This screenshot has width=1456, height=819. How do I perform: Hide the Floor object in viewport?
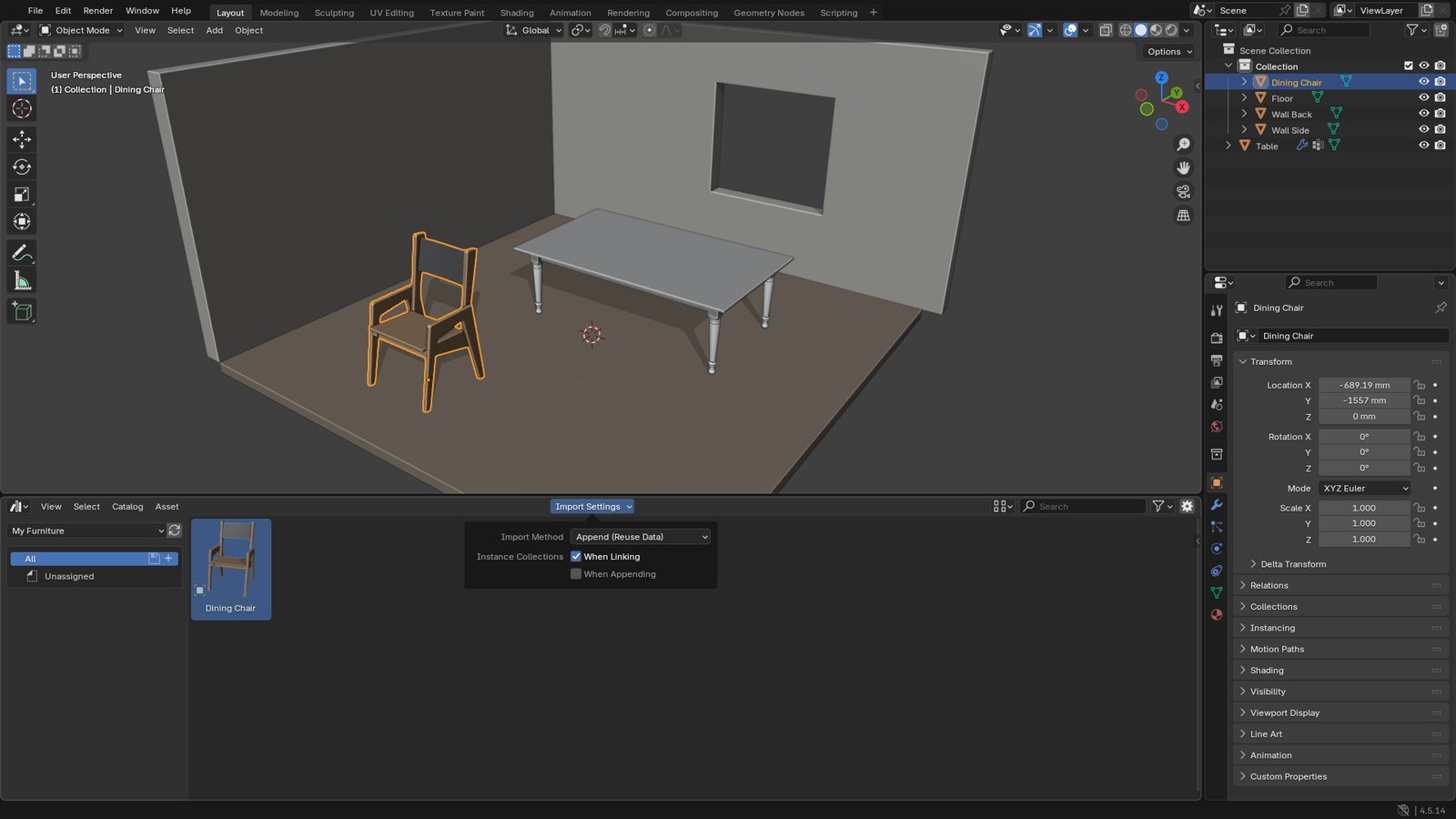(x=1424, y=98)
